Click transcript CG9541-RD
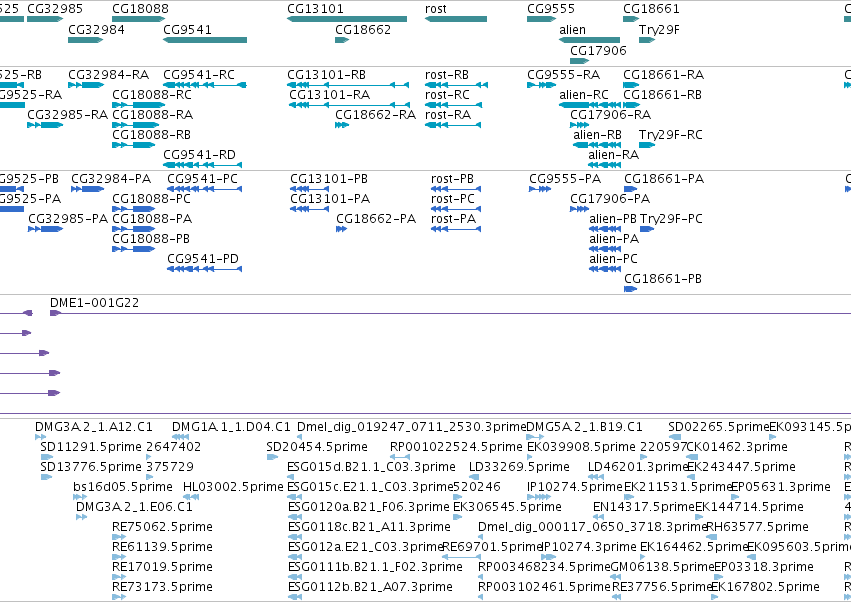Image resolution: width=851 pixels, height=602 pixels. [199, 155]
